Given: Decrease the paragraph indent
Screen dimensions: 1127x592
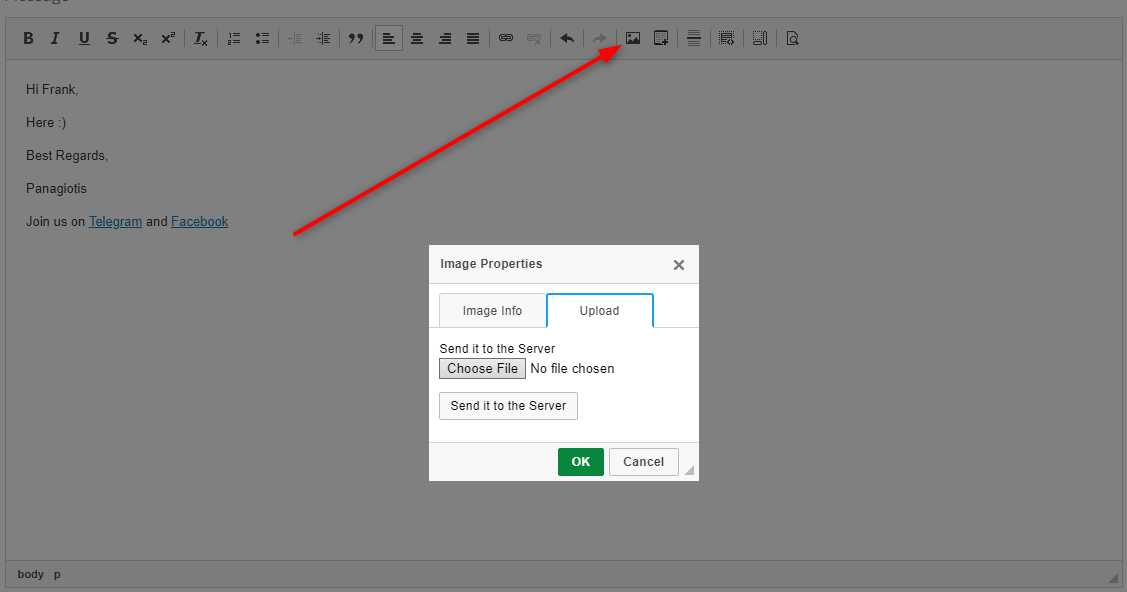Looking at the screenshot, I should [295, 38].
